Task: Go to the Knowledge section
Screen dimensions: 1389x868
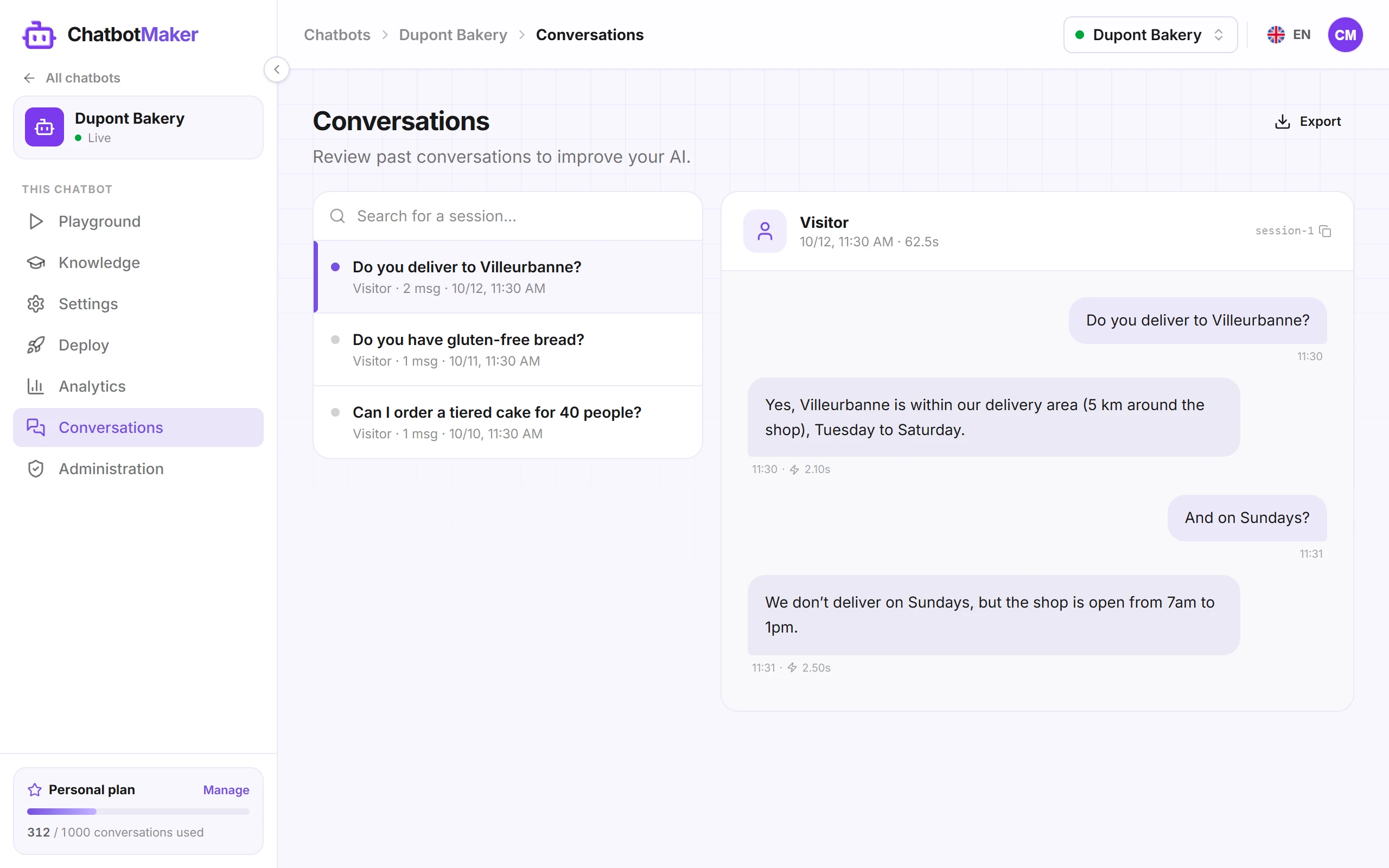Action: (138, 263)
